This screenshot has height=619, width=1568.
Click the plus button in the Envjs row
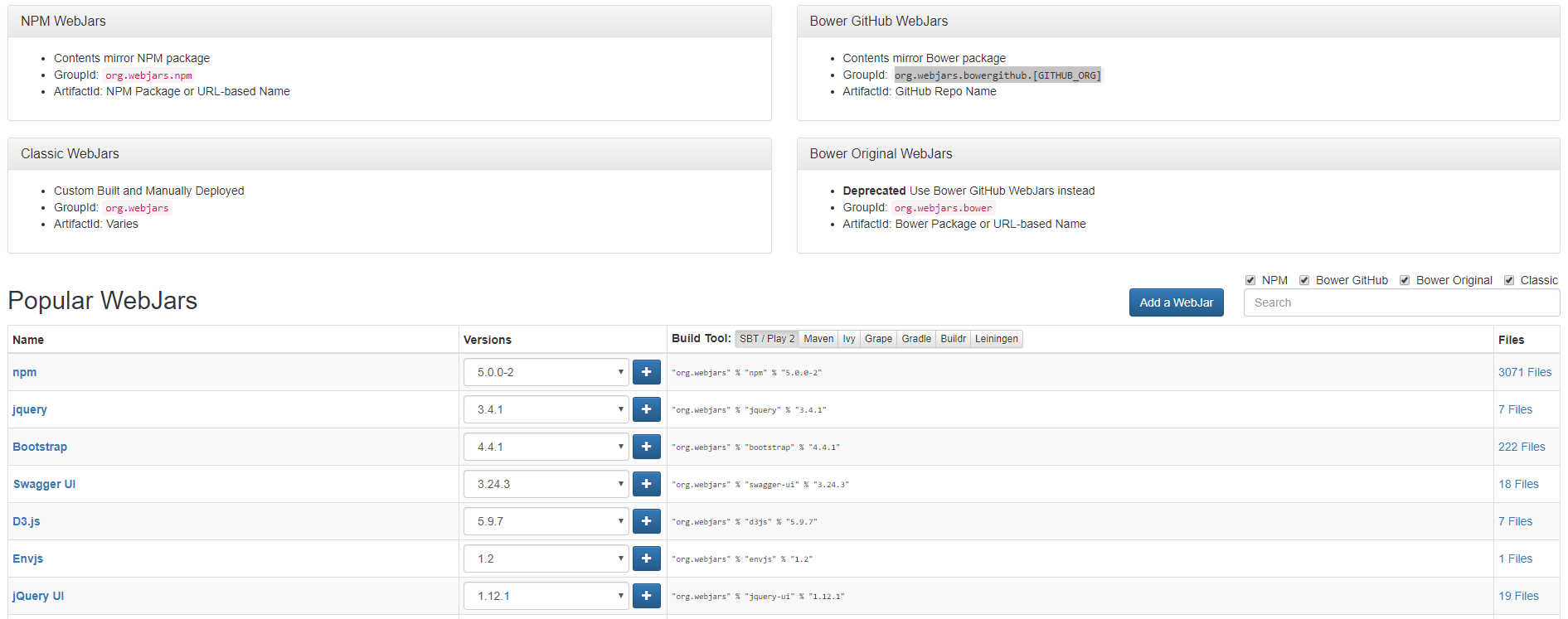tap(646, 559)
